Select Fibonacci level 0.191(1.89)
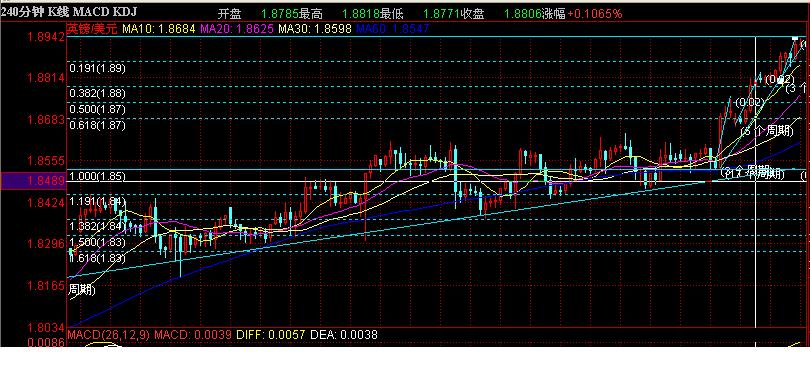This screenshot has width=810, height=384. (97, 68)
